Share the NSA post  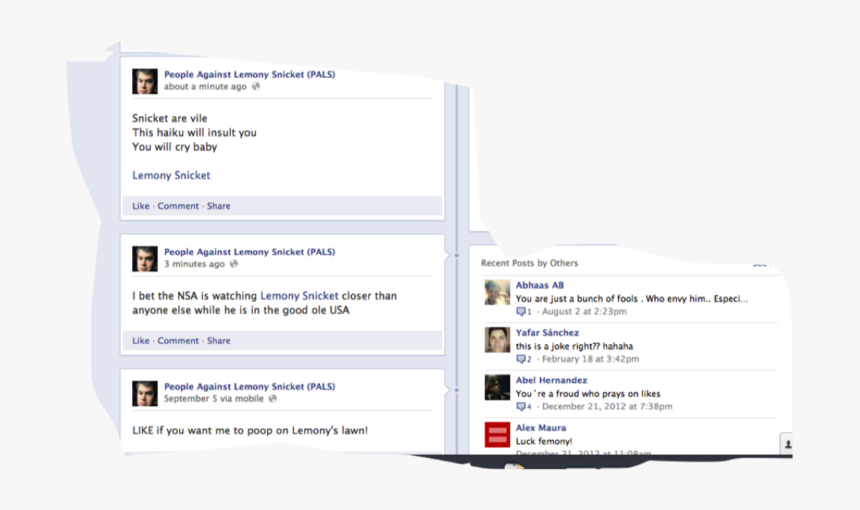[218, 341]
